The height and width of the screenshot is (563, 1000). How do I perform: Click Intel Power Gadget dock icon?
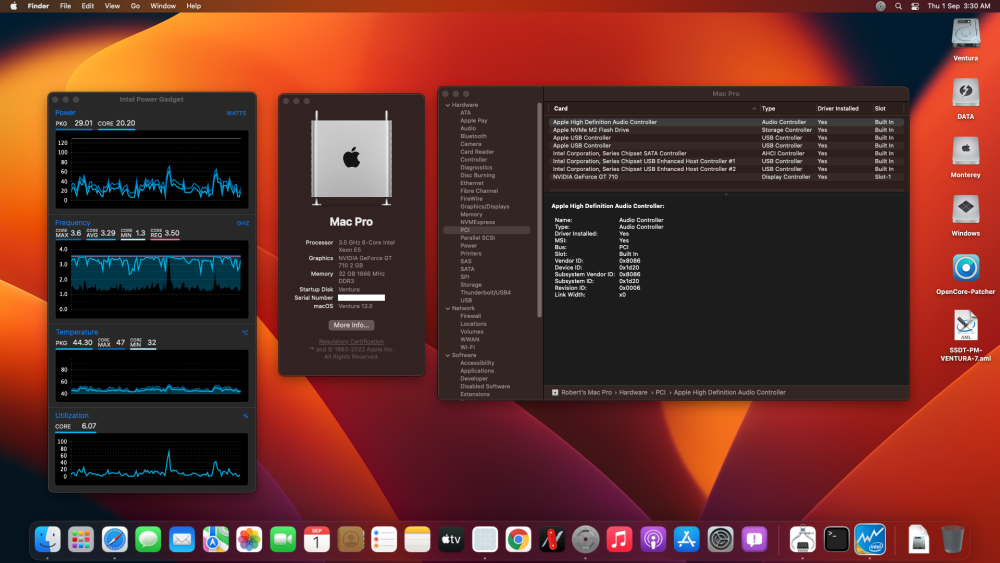pyautogui.click(x=870, y=539)
